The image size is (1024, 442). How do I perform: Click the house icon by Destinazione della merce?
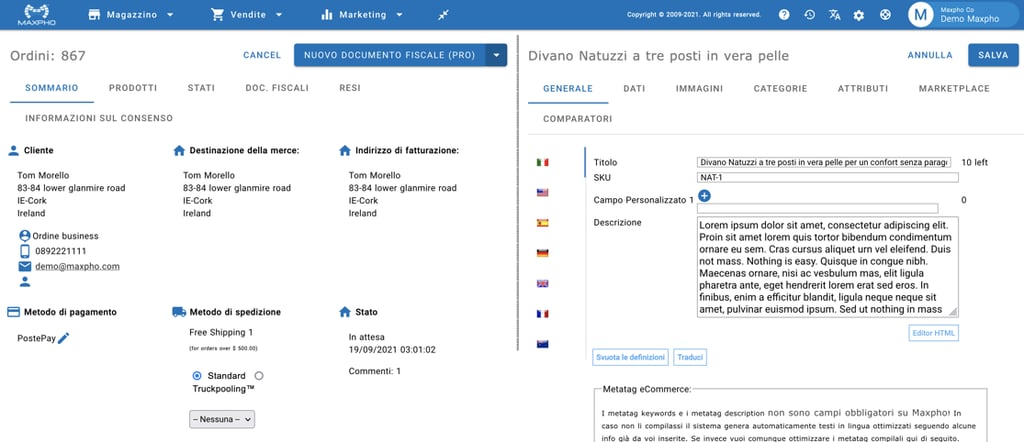coord(179,150)
